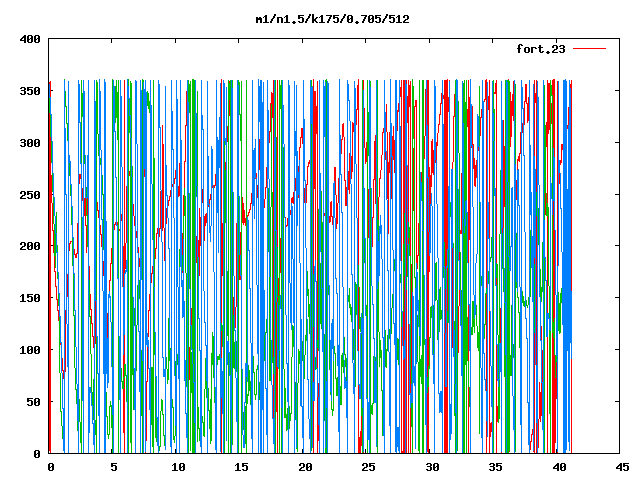This screenshot has width=640, height=480.
Task: Click x-axis label 25
Action: coord(369,467)
